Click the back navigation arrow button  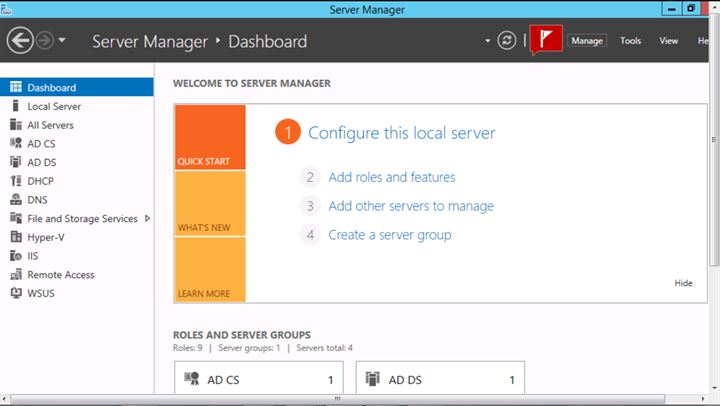(x=20, y=41)
